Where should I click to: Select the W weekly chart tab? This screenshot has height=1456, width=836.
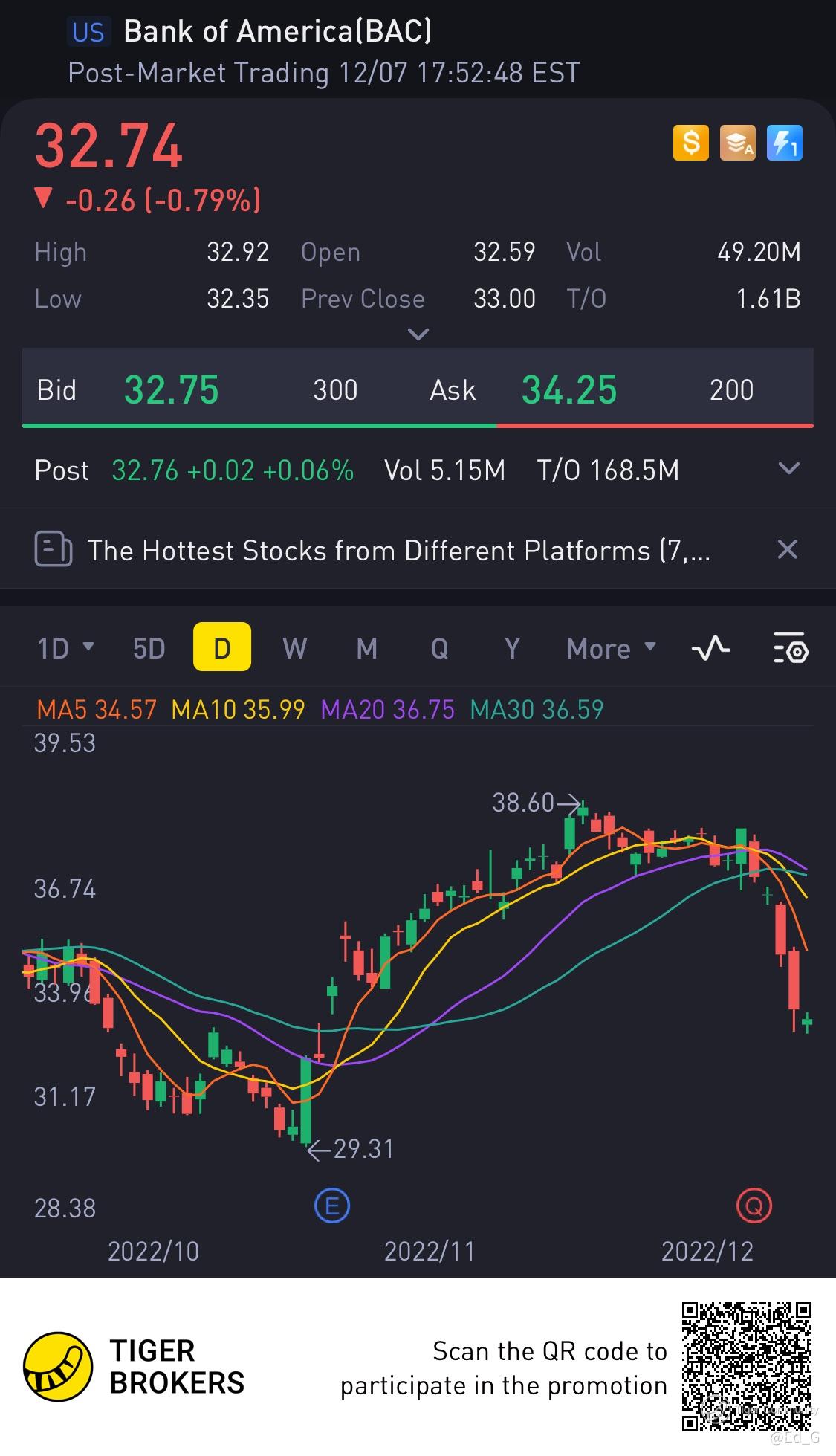coord(295,648)
